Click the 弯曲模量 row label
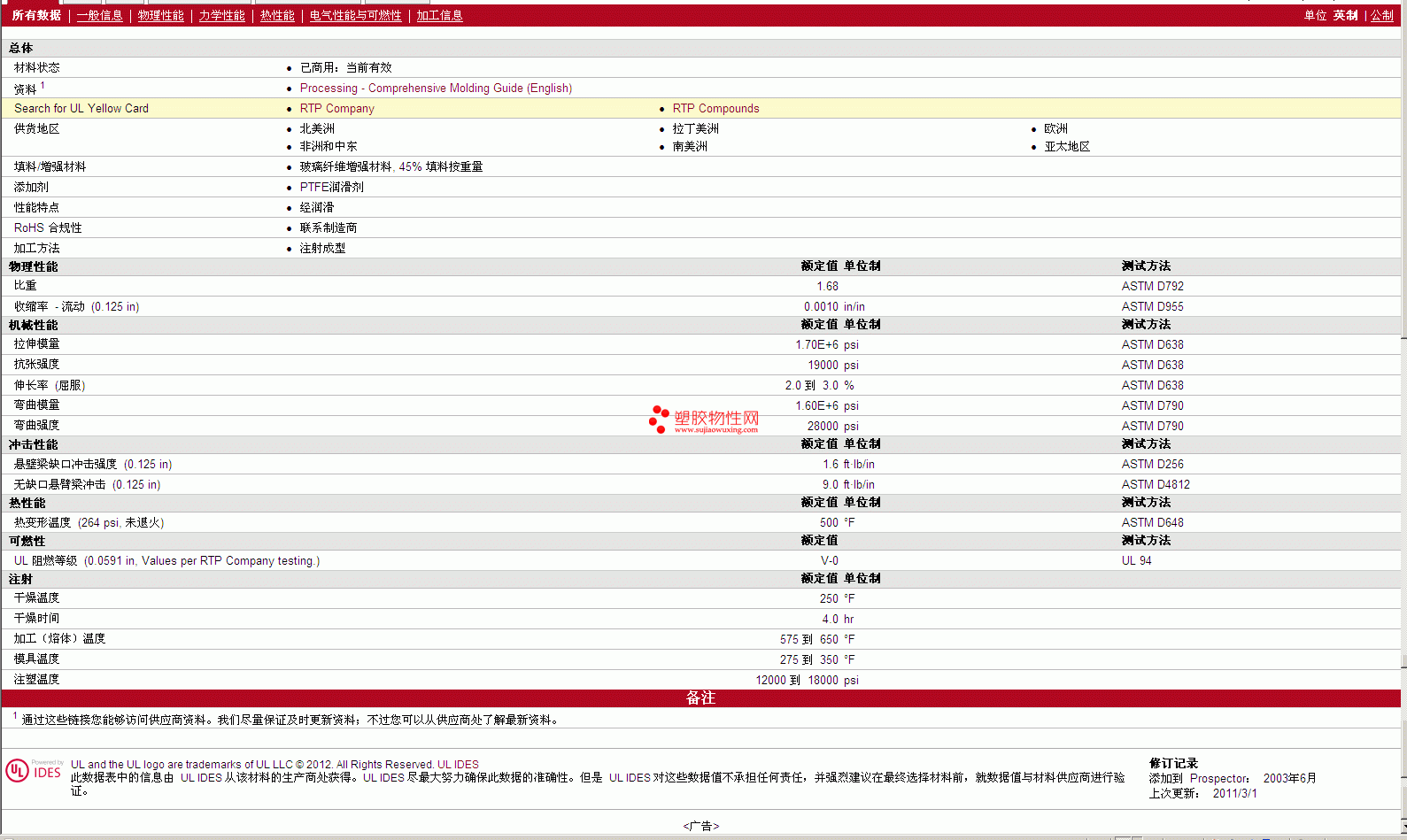 point(37,405)
